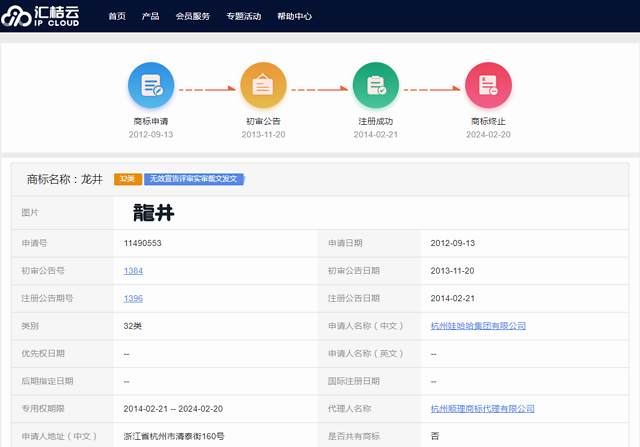Click the 国际注册日期 field label
Viewport: 640px width, 447px height.
[353, 381]
